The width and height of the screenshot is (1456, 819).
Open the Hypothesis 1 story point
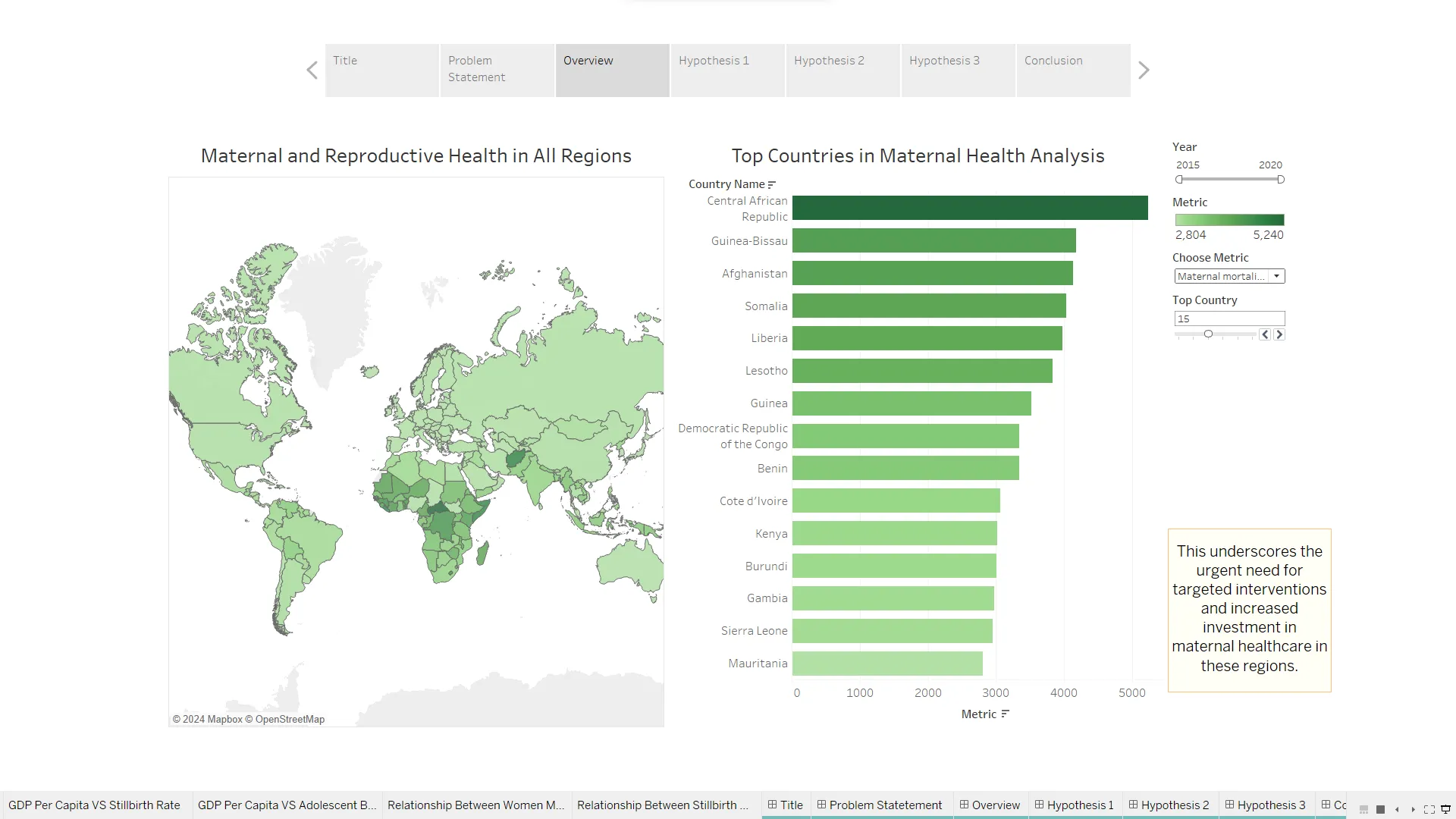(728, 71)
